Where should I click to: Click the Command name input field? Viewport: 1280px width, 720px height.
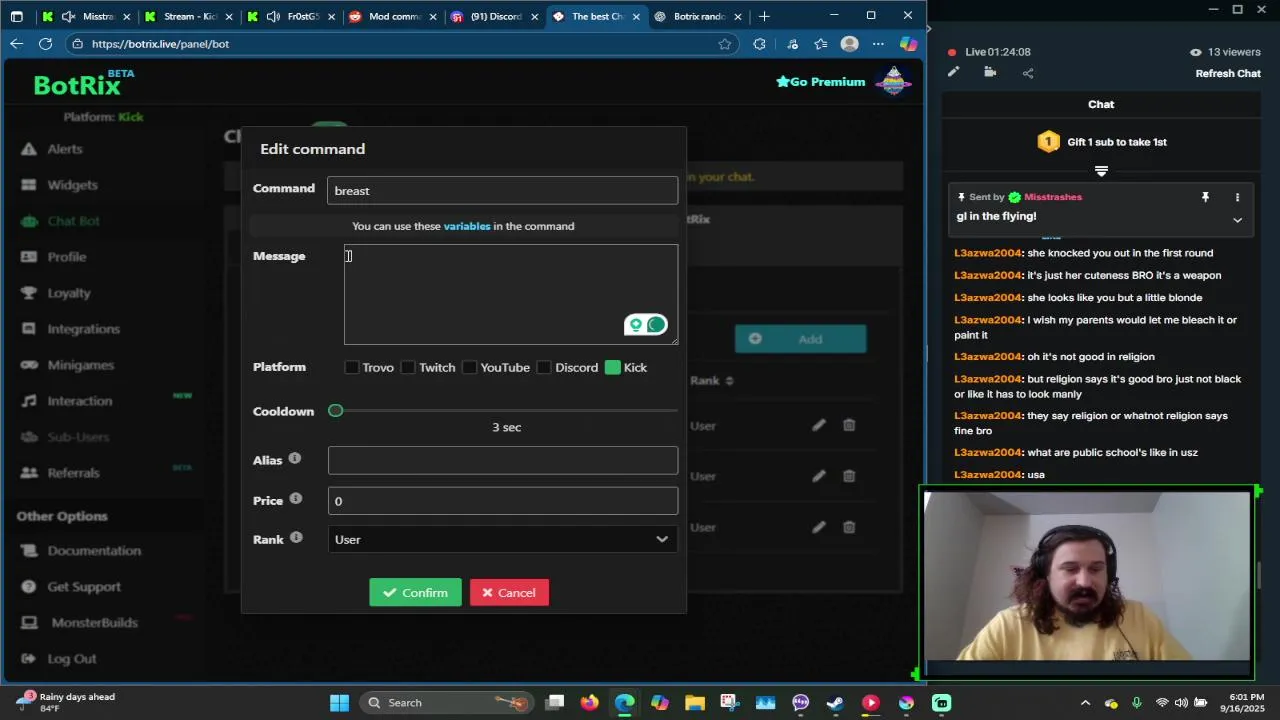coord(502,191)
